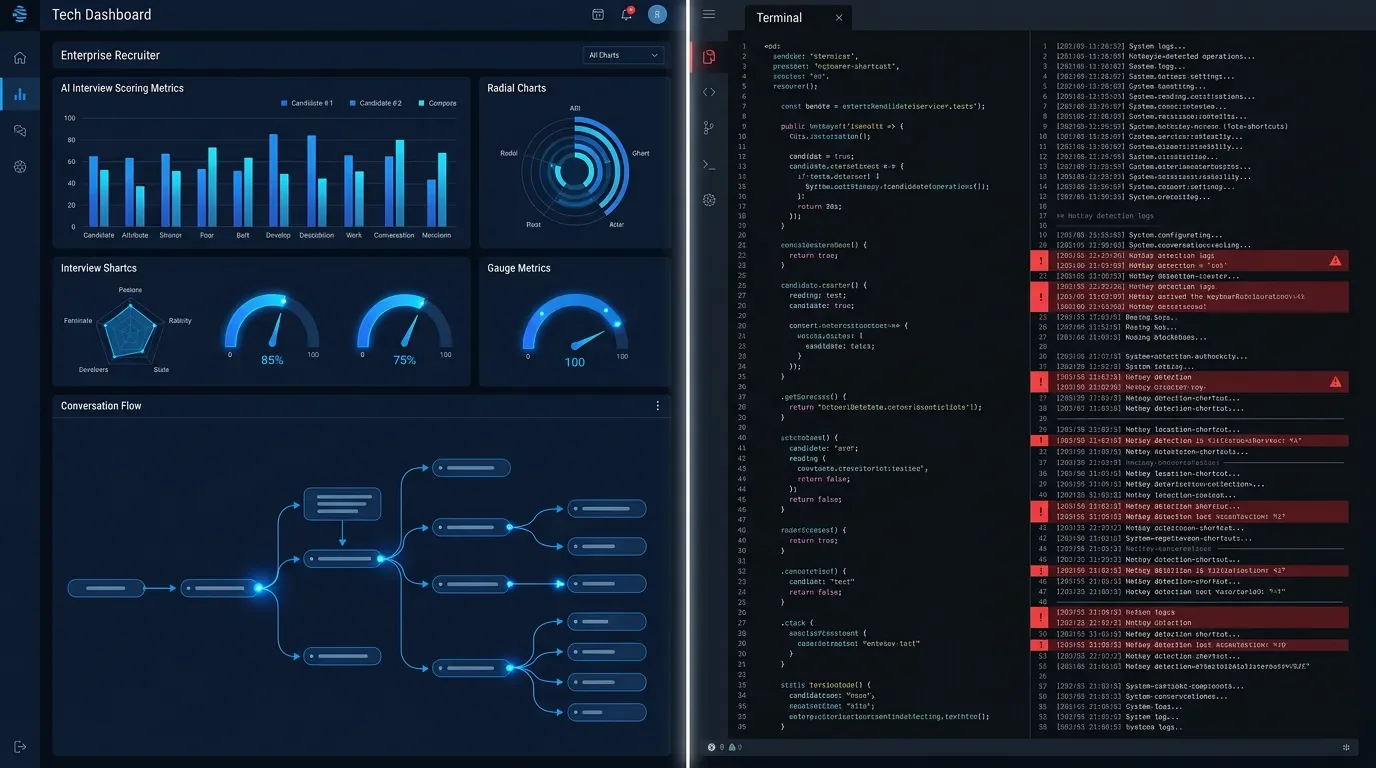Close the Terminal tab
The height and width of the screenshot is (768, 1376).
[839, 17]
